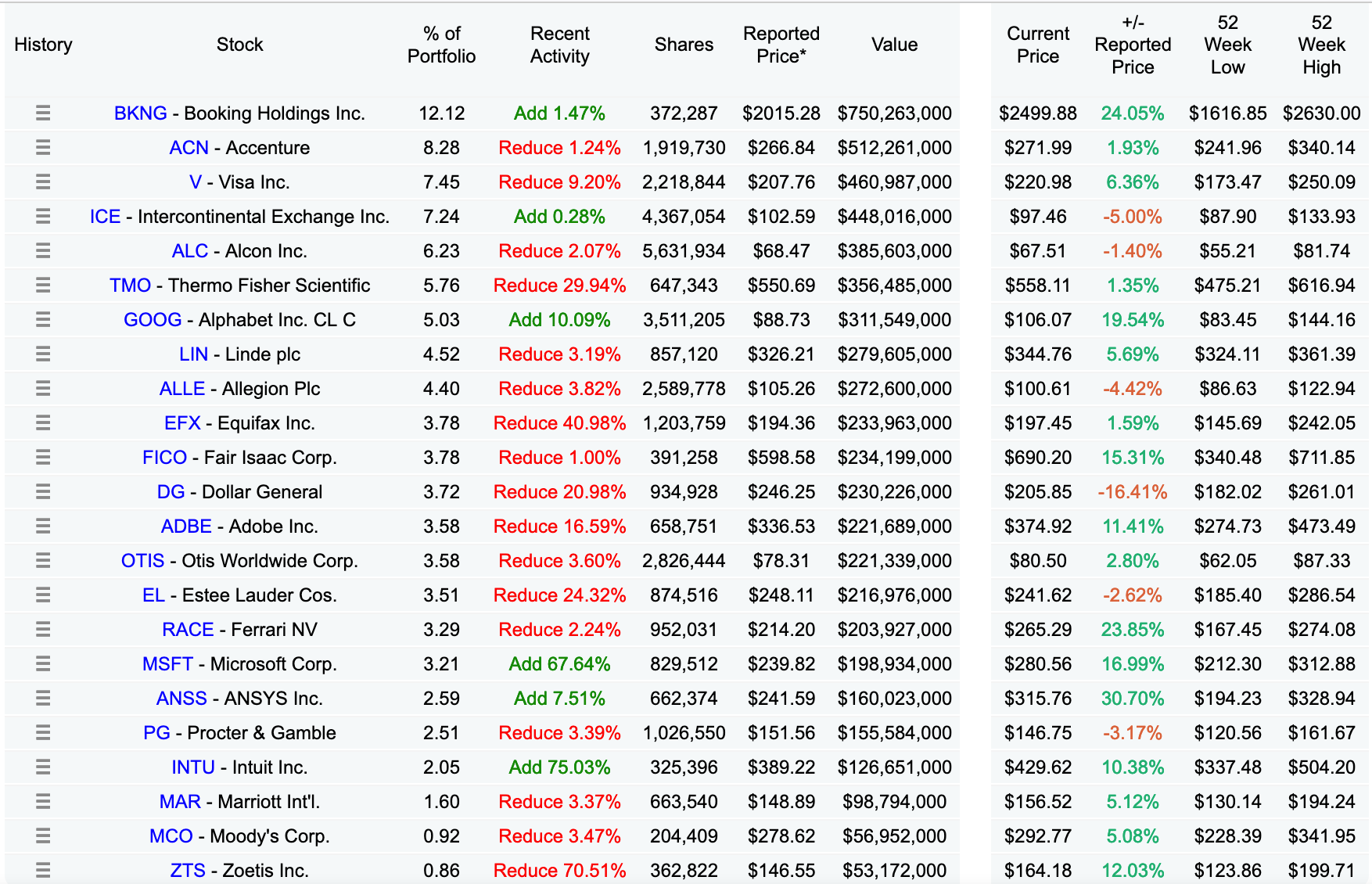Click history icon in Fair Isaac row

point(43,458)
